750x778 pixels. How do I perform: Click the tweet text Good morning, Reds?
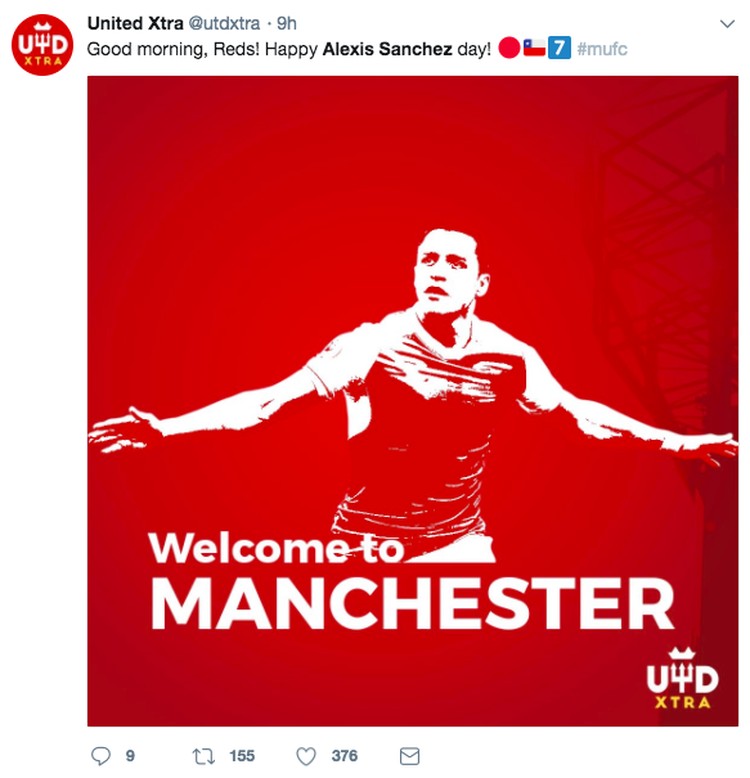(173, 49)
